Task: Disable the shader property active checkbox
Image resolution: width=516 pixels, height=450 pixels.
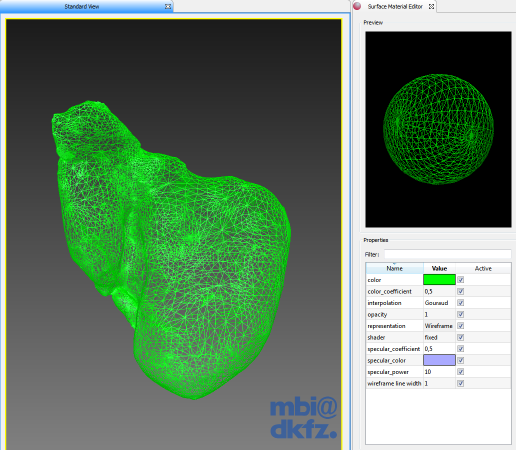Action: click(x=461, y=337)
